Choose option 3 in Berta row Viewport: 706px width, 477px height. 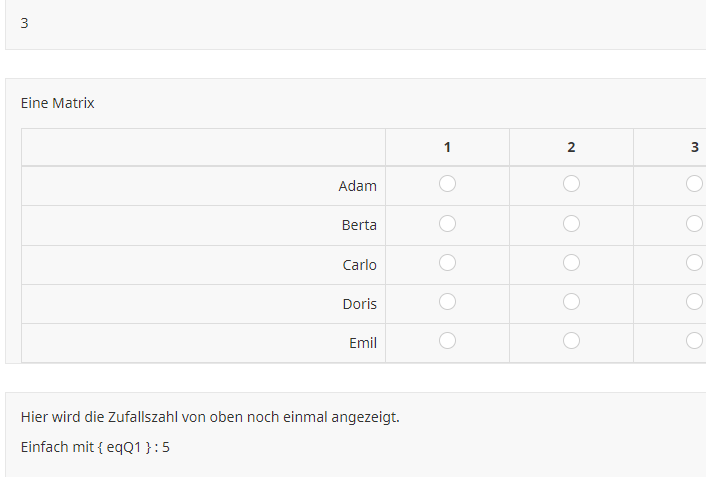point(694,223)
